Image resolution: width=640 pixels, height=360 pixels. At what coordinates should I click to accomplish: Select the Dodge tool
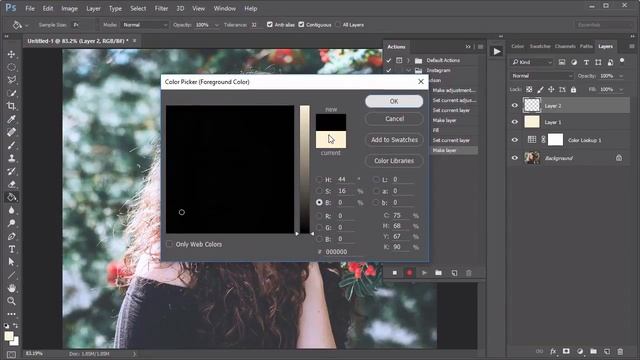click(11, 223)
